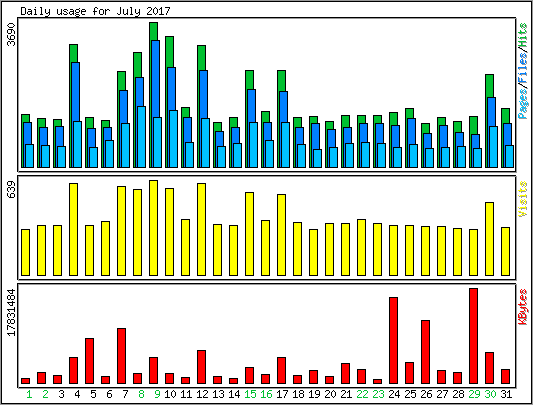Select day label 21 on x-axis

click(346, 394)
